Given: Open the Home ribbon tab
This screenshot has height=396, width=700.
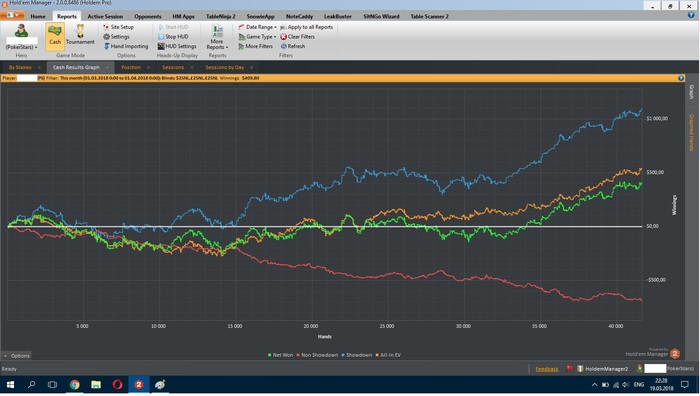Looking at the screenshot, I should 38,16.
